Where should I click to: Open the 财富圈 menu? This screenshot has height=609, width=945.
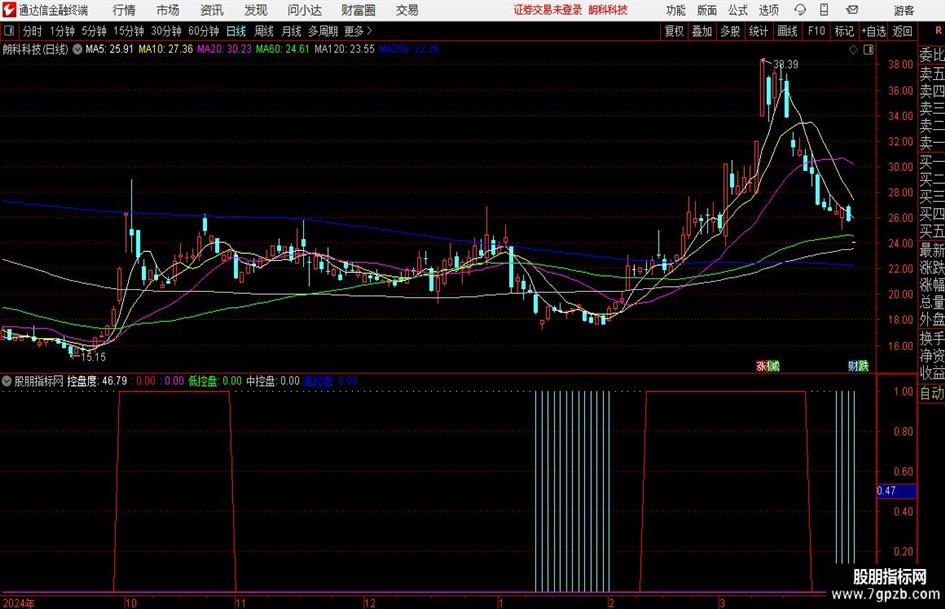358,10
